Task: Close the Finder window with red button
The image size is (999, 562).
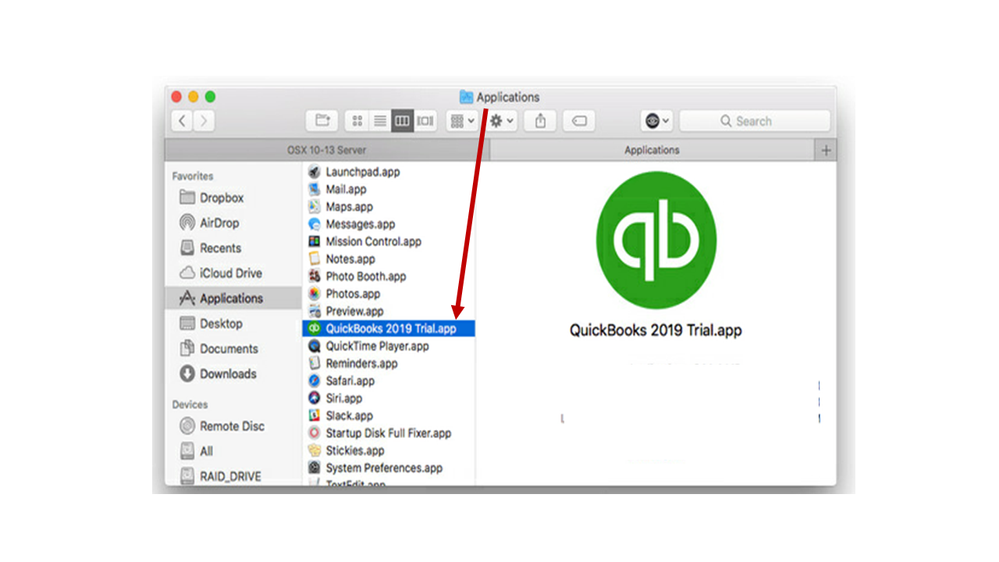Action: pyautogui.click(x=176, y=97)
